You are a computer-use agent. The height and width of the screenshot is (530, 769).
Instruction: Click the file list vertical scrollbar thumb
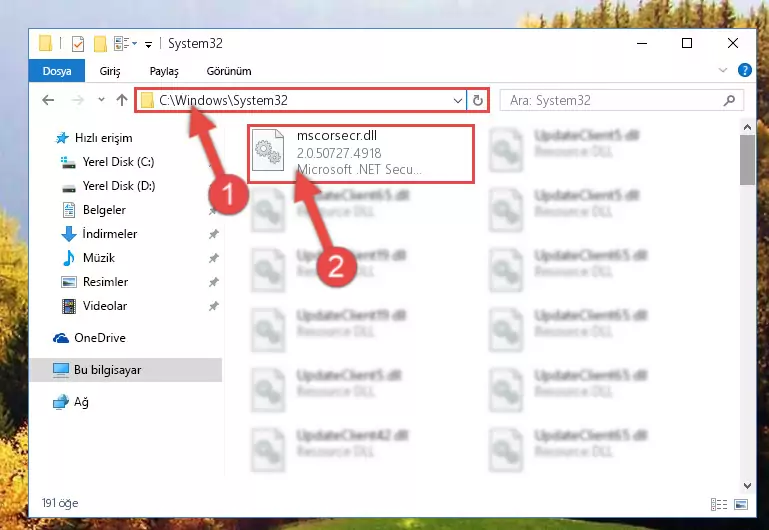747,160
